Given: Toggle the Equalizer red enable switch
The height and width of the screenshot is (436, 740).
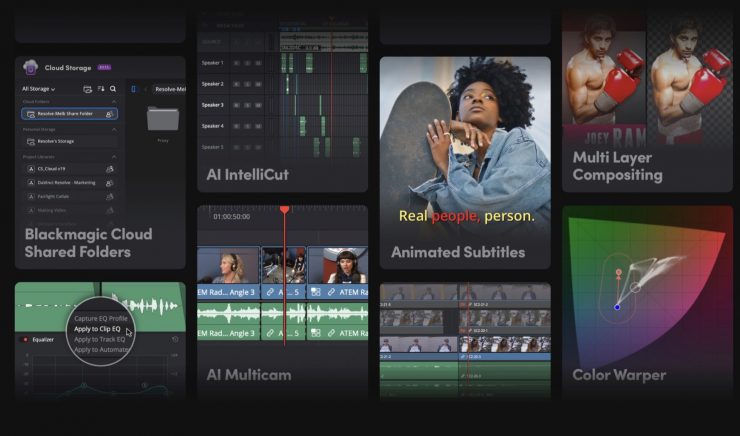Looking at the screenshot, I should click(x=25, y=339).
